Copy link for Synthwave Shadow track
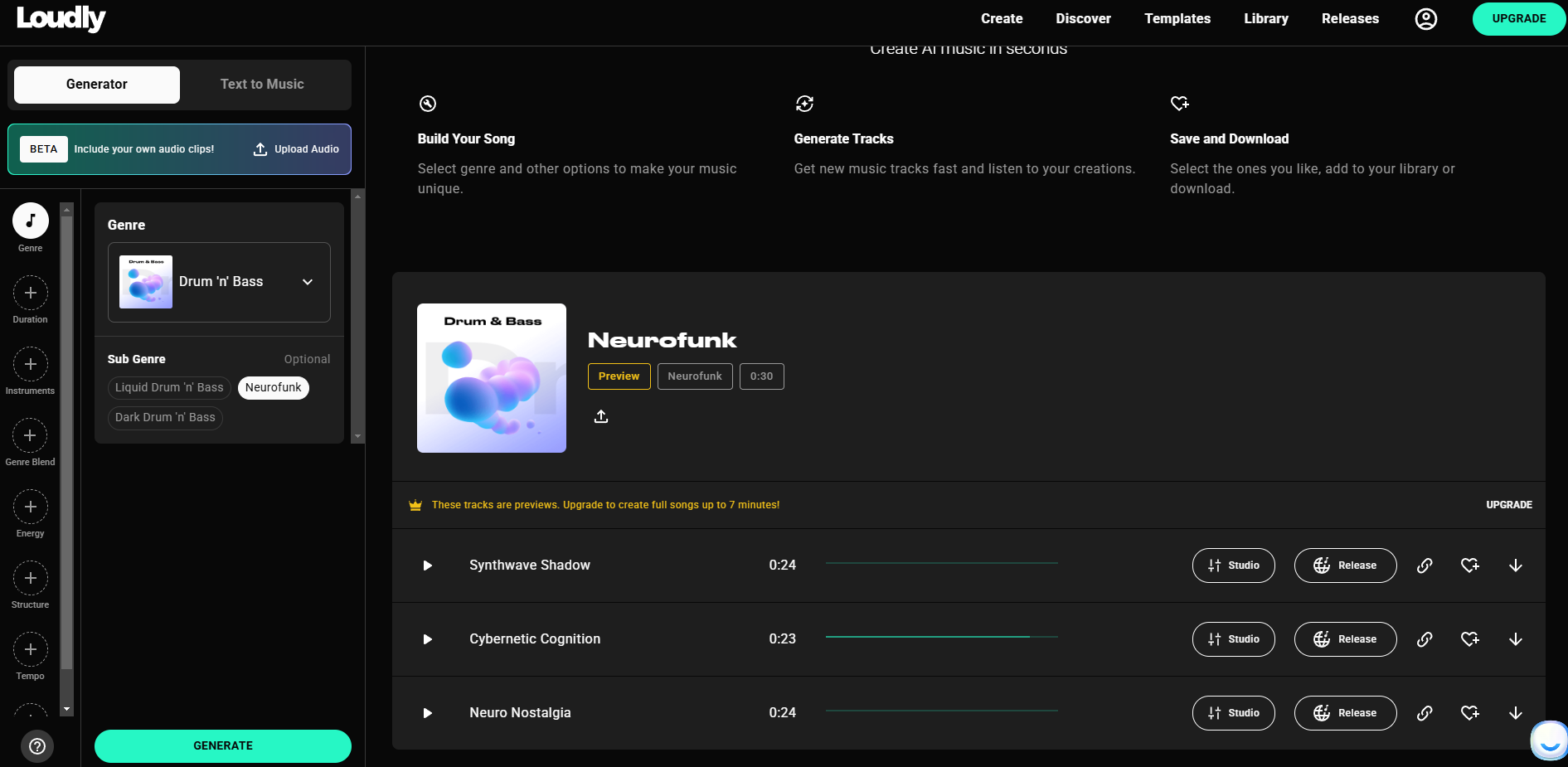 (x=1425, y=566)
